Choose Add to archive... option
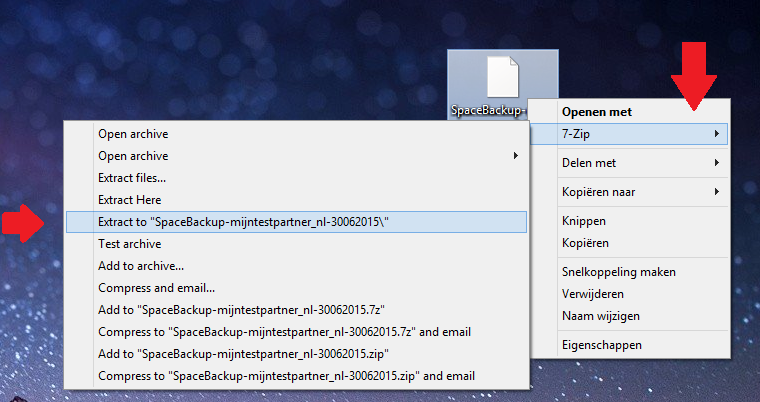The width and height of the screenshot is (760, 402). 296,266
